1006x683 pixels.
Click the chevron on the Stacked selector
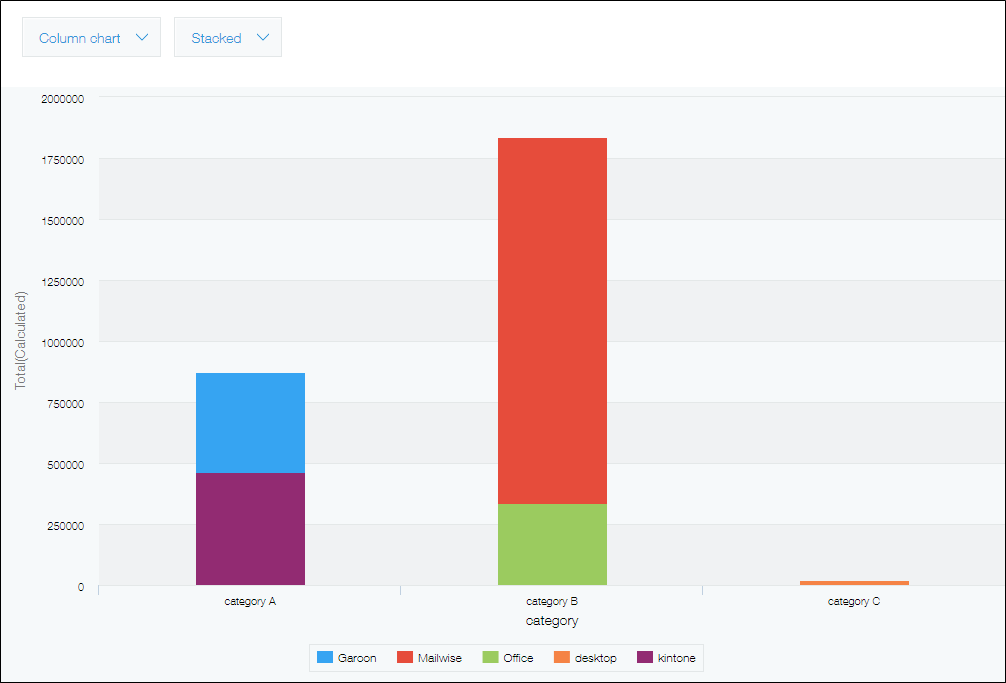tap(263, 37)
